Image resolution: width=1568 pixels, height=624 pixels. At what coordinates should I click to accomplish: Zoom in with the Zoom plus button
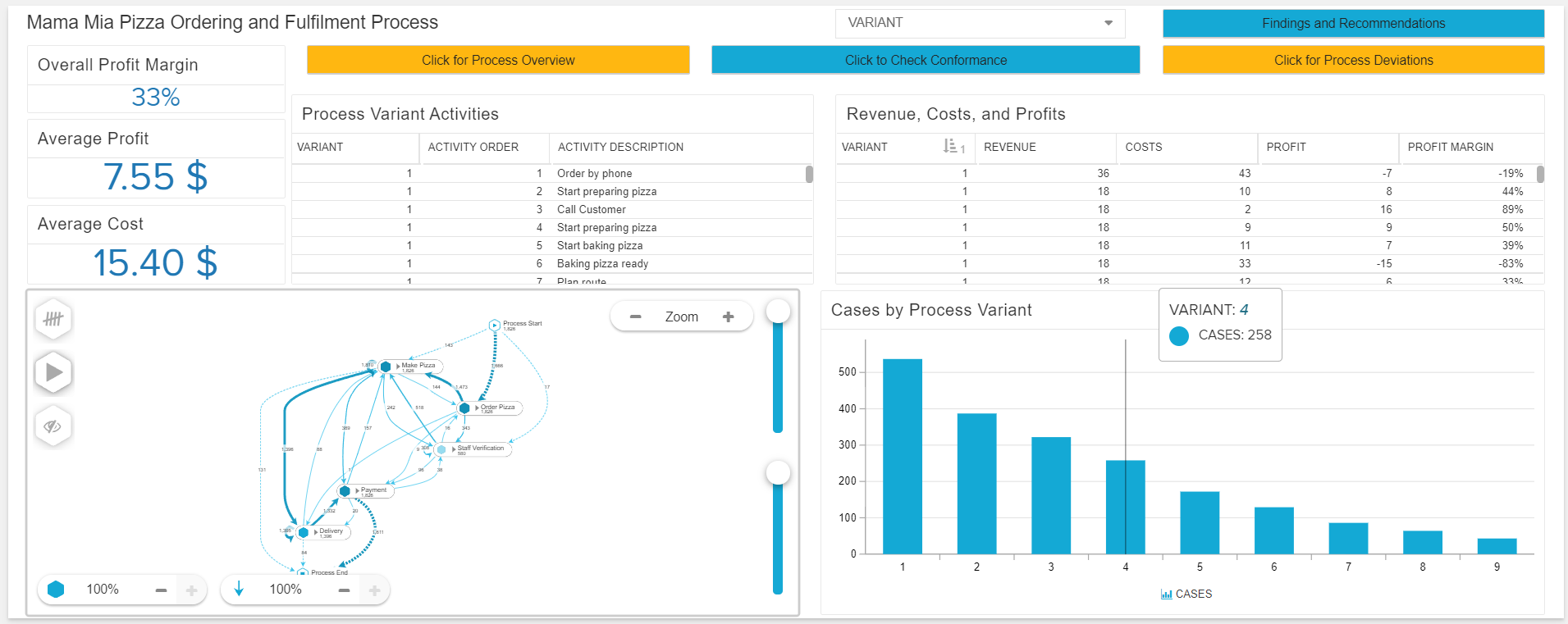pos(728,317)
